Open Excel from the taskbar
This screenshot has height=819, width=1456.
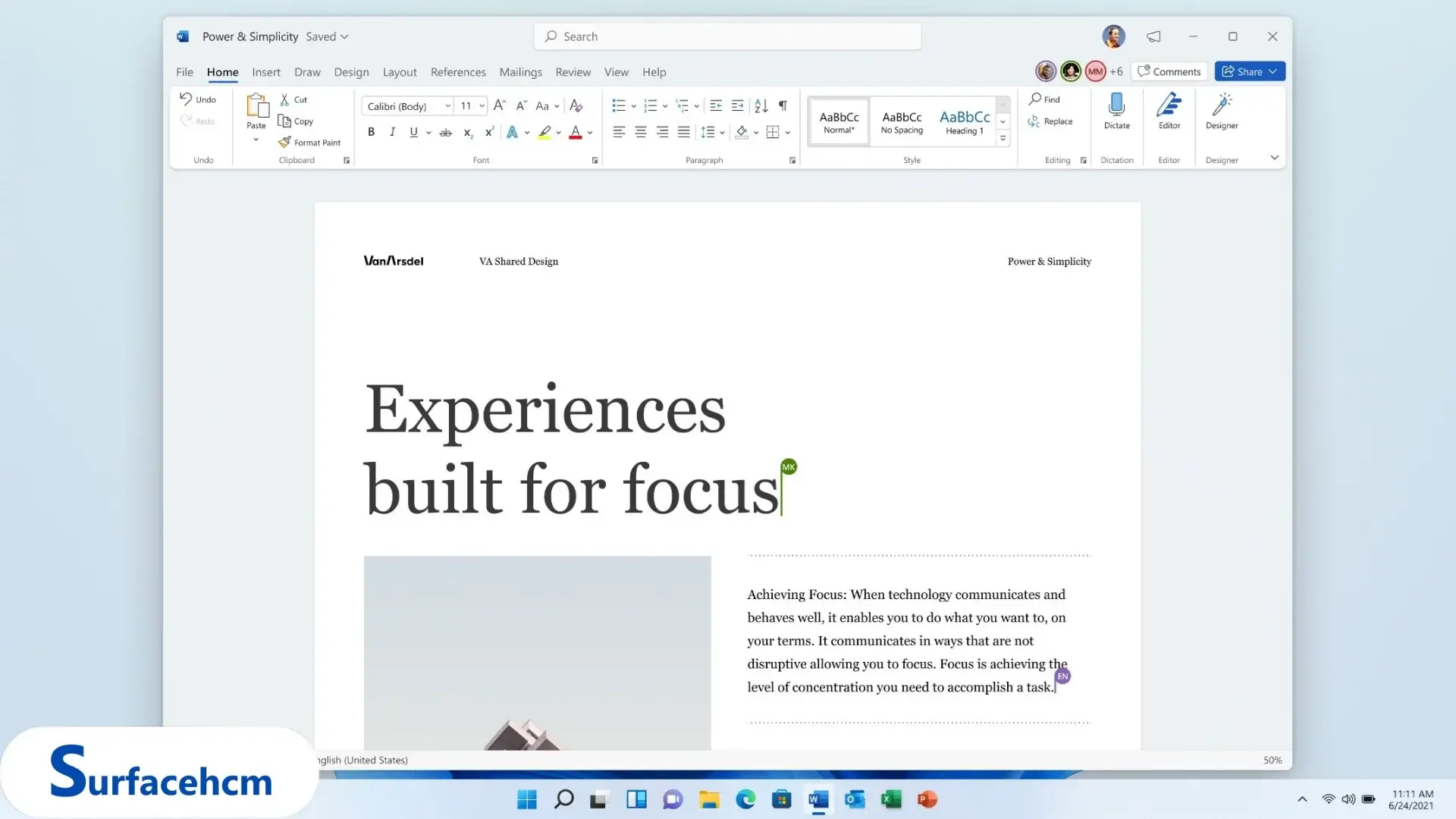pos(891,799)
